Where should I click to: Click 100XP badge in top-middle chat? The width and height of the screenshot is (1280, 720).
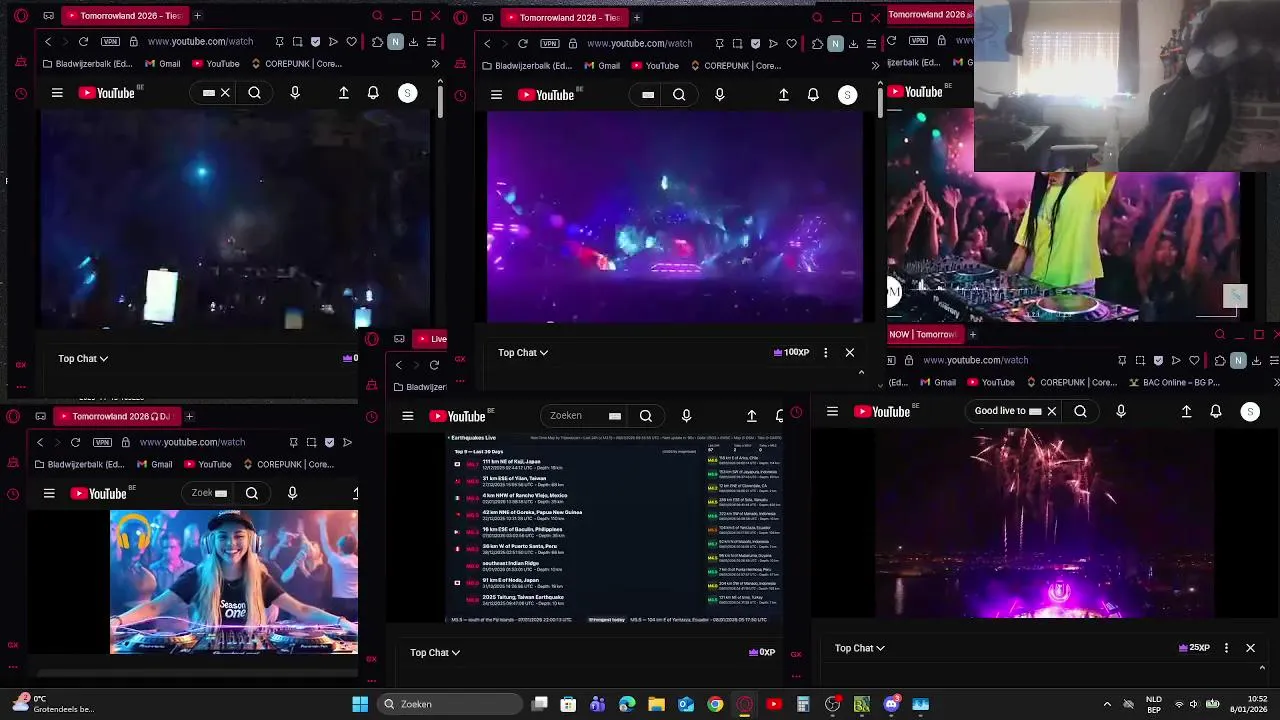click(x=791, y=352)
